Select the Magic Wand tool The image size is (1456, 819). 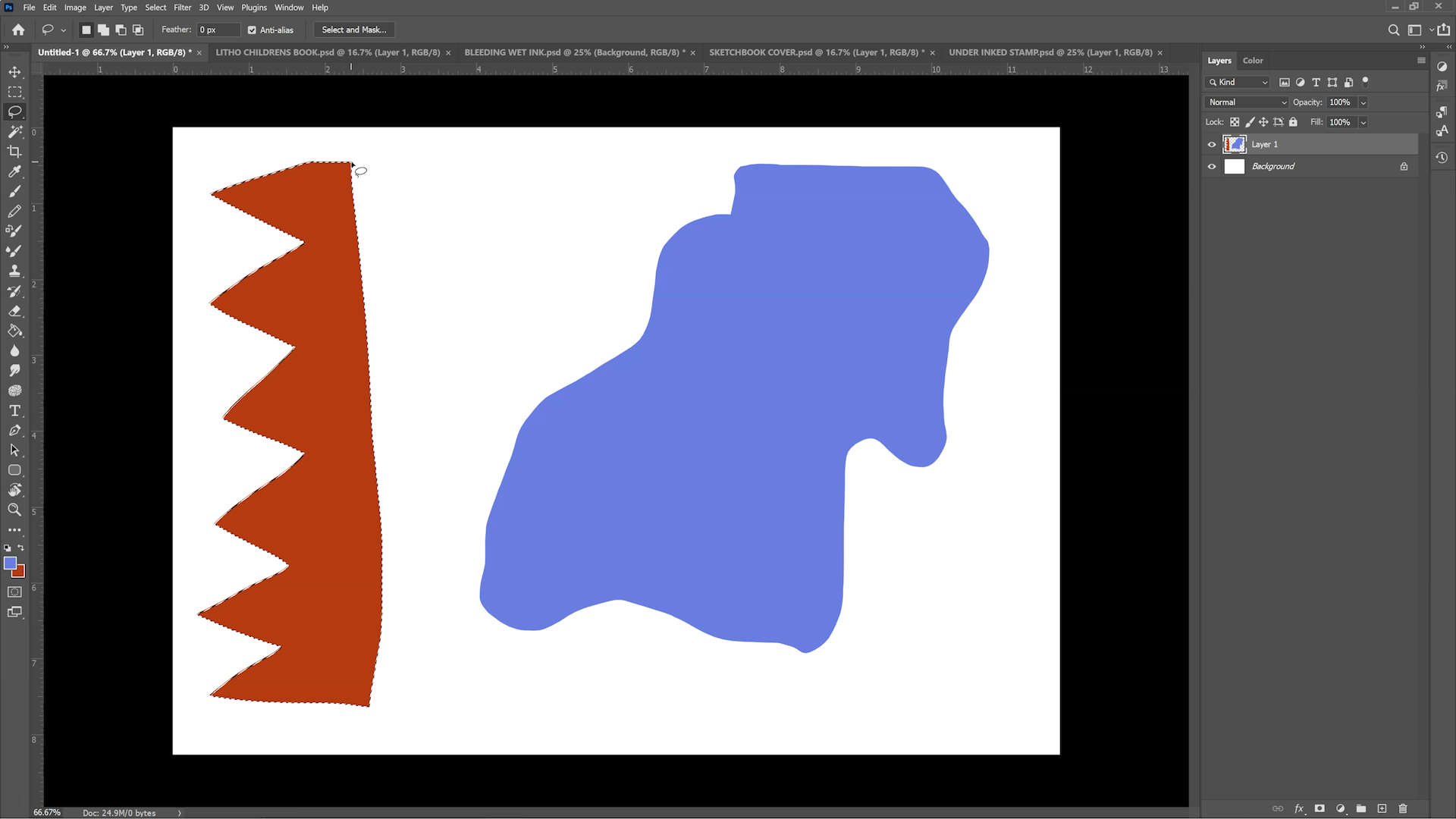pos(14,131)
